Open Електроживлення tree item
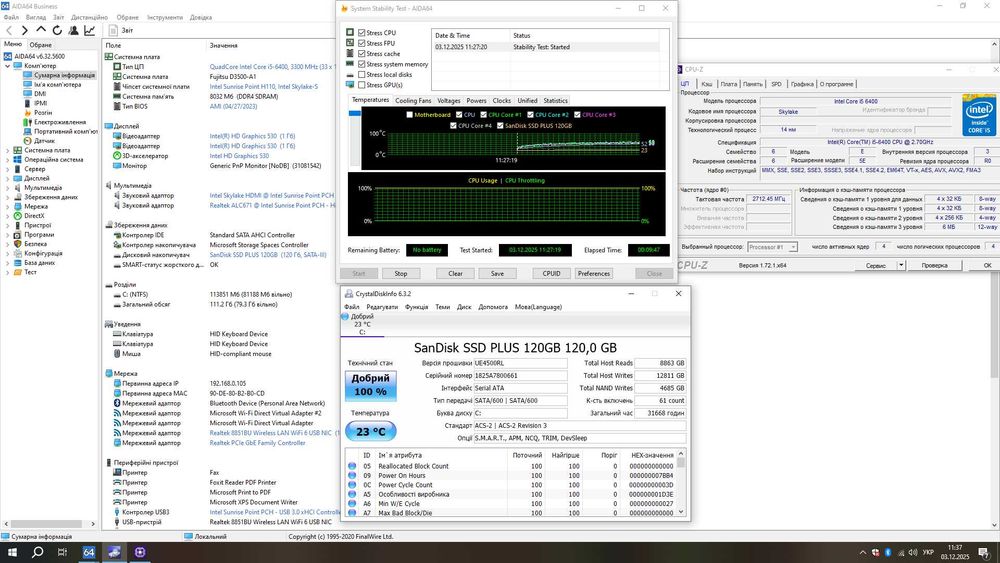 pos(59,122)
